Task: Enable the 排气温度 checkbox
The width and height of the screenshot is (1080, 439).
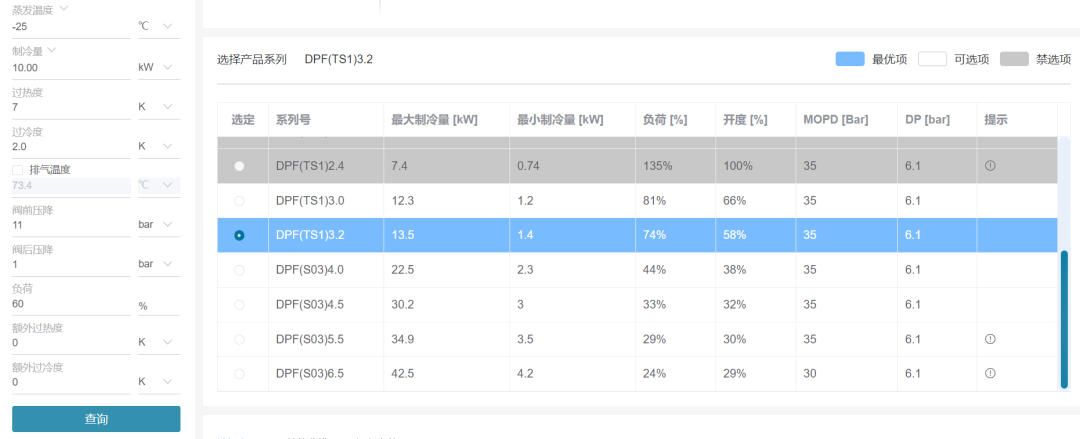Action: [x=17, y=170]
